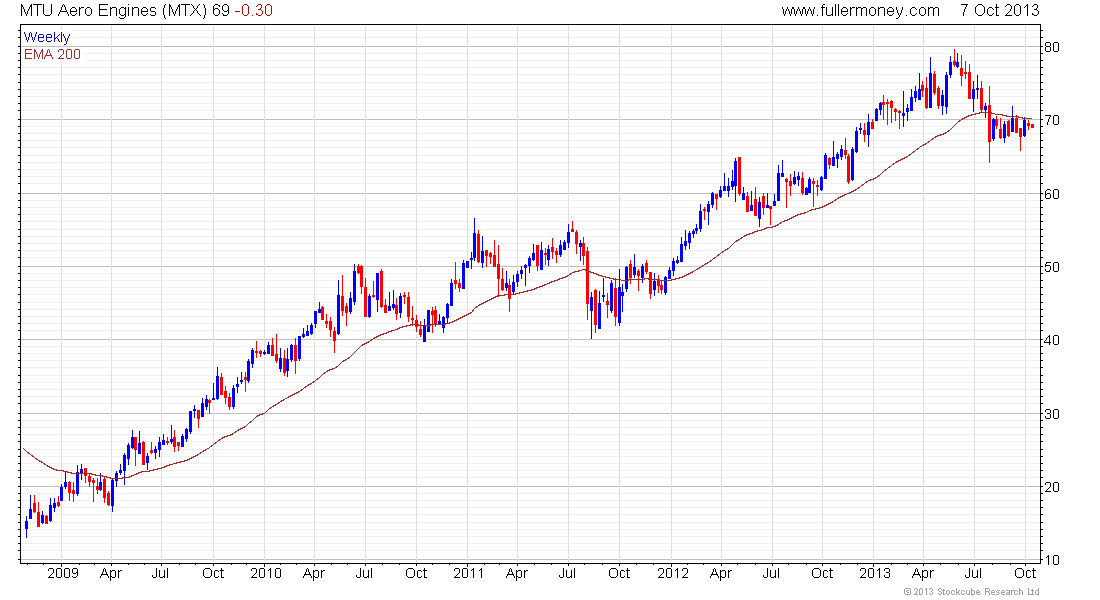Select the Weekly legend label
The image size is (1100, 600).
click(x=47, y=37)
